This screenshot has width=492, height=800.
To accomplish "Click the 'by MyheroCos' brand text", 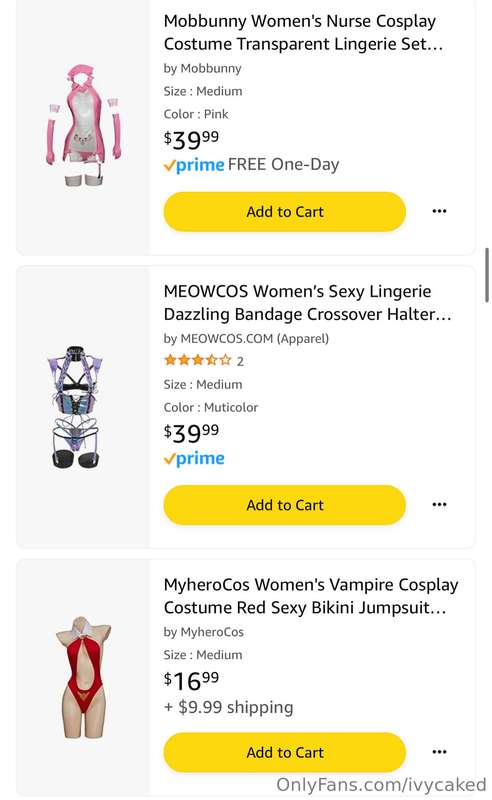I will (x=204, y=632).
